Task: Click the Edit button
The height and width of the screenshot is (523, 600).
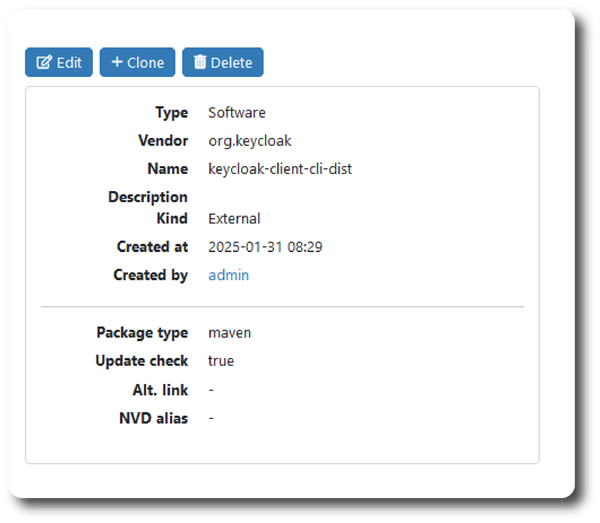Action: pyautogui.click(x=59, y=62)
